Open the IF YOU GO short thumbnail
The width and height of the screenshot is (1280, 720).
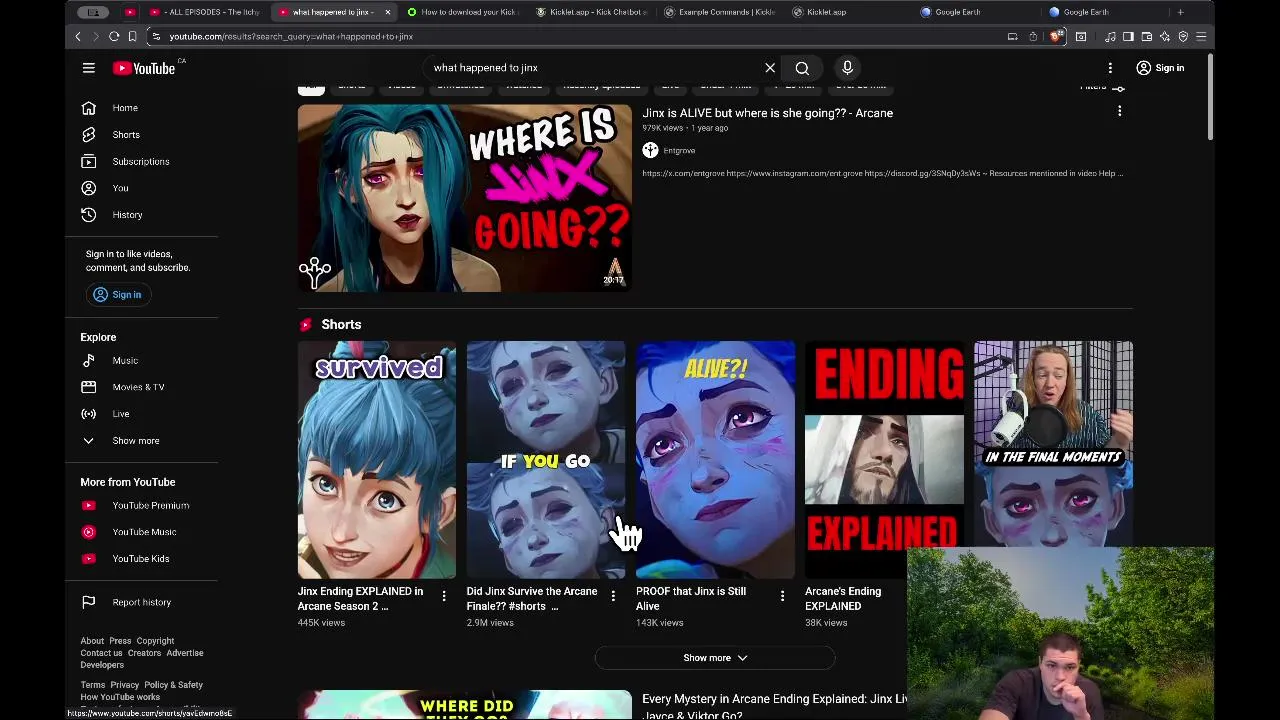[x=546, y=460]
